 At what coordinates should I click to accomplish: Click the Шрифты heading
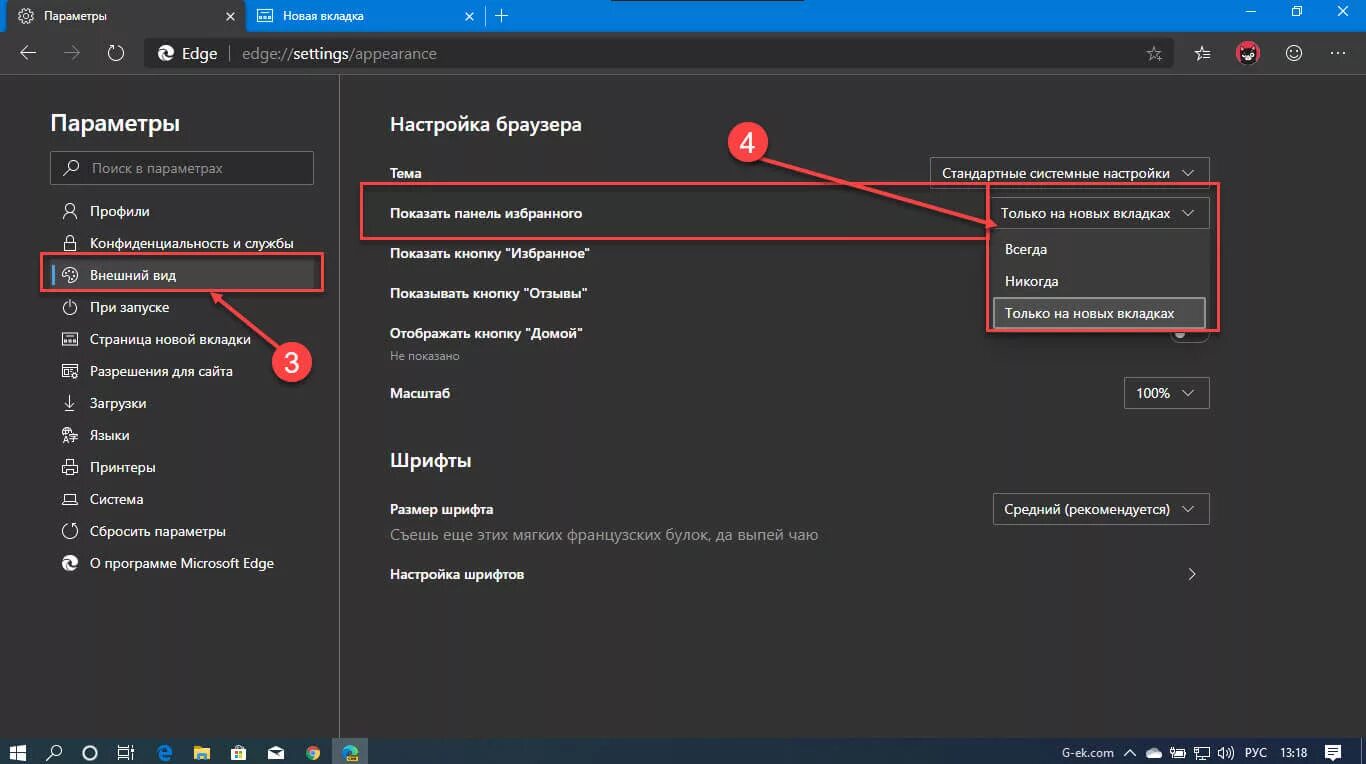click(431, 461)
